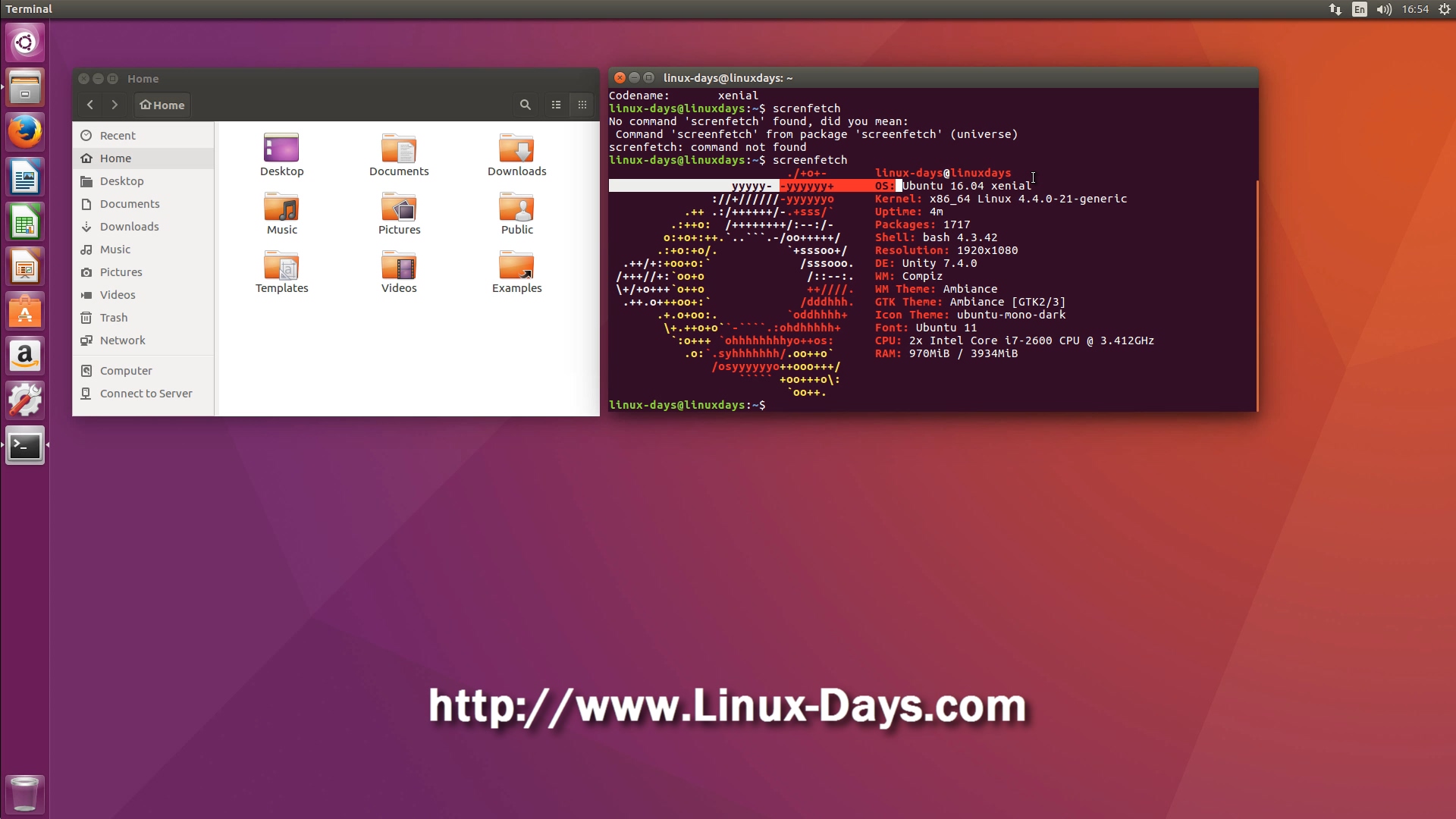1456x819 pixels.
Task: Launch LibreOffice Writer from the launcher
Action: [x=25, y=177]
